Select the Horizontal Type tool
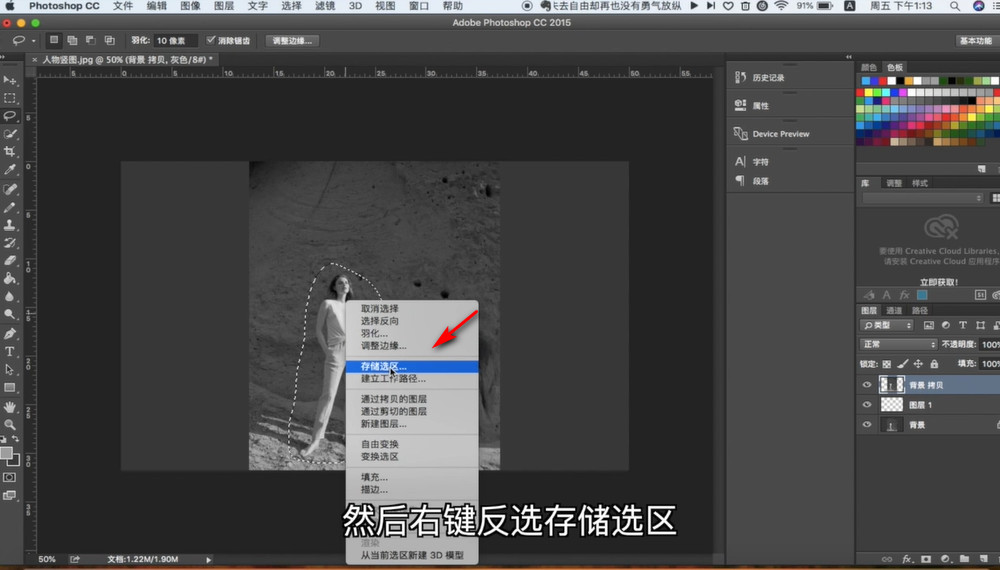Viewport: 1000px width, 570px height. [x=10, y=351]
